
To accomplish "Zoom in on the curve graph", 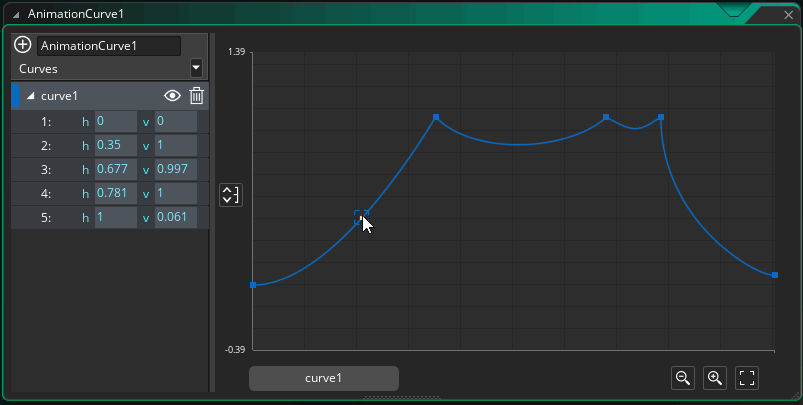I will click(x=715, y=378).
